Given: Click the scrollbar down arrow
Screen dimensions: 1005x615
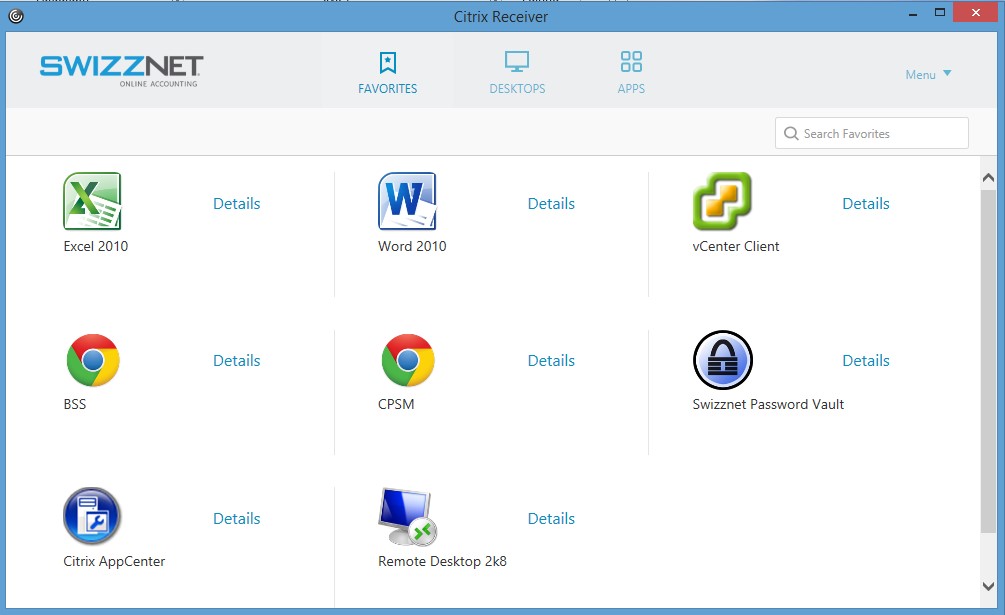Looking at the screenshot, I should (988, 586).
